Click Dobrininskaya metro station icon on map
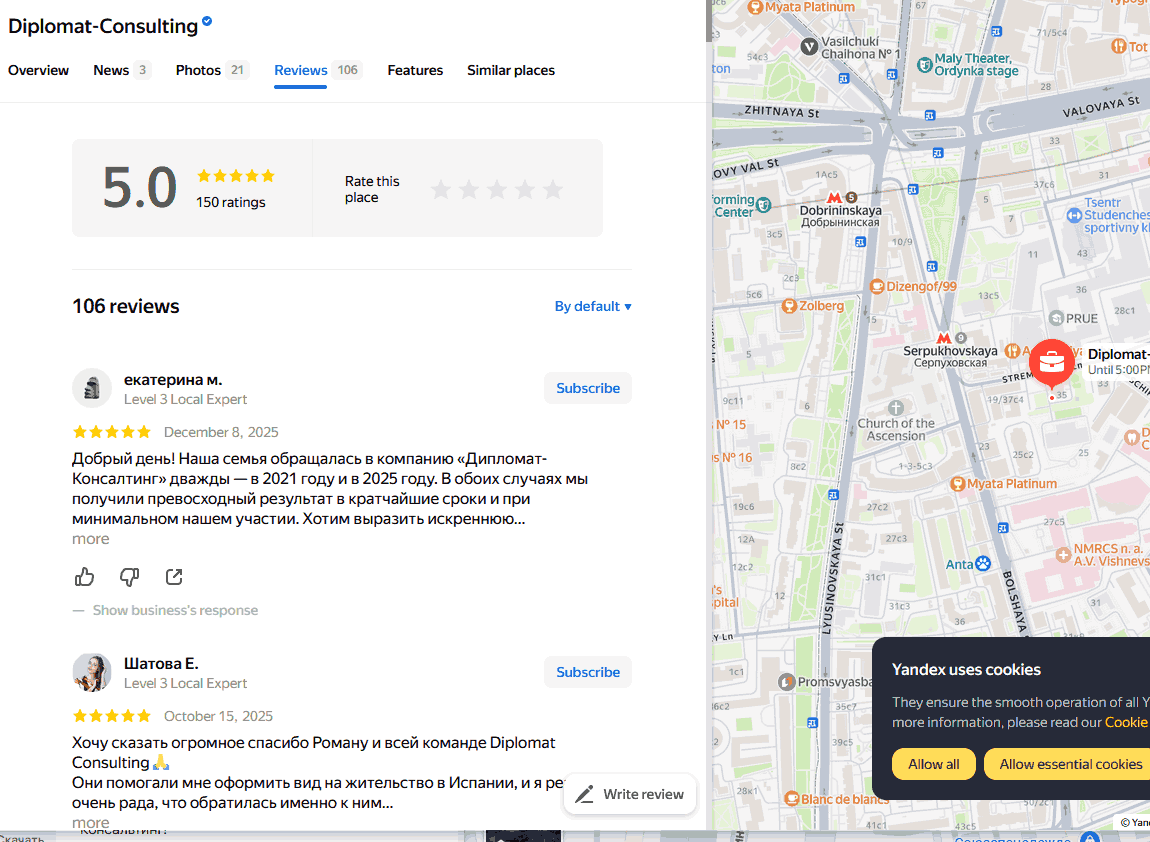The height and width of the screenshot is (842, 1150). (834, 197)
